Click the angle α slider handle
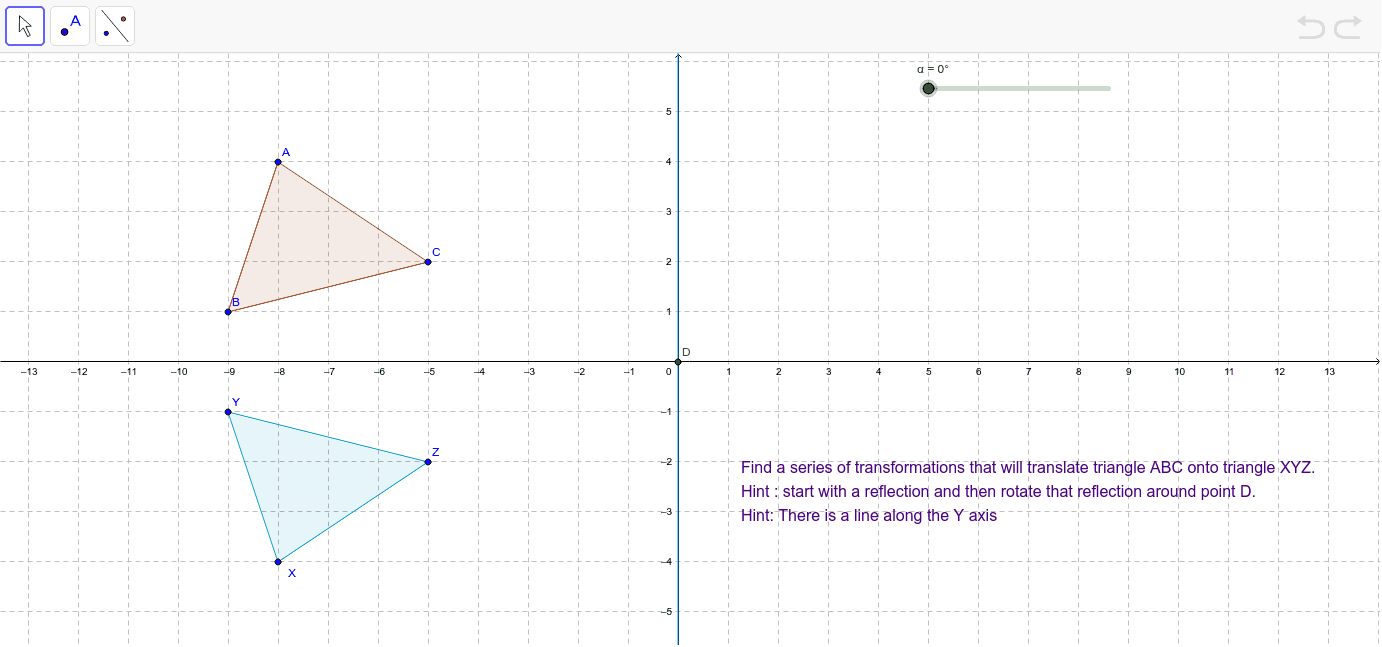Screen dimensions: 1382x647 click(928, 89)
